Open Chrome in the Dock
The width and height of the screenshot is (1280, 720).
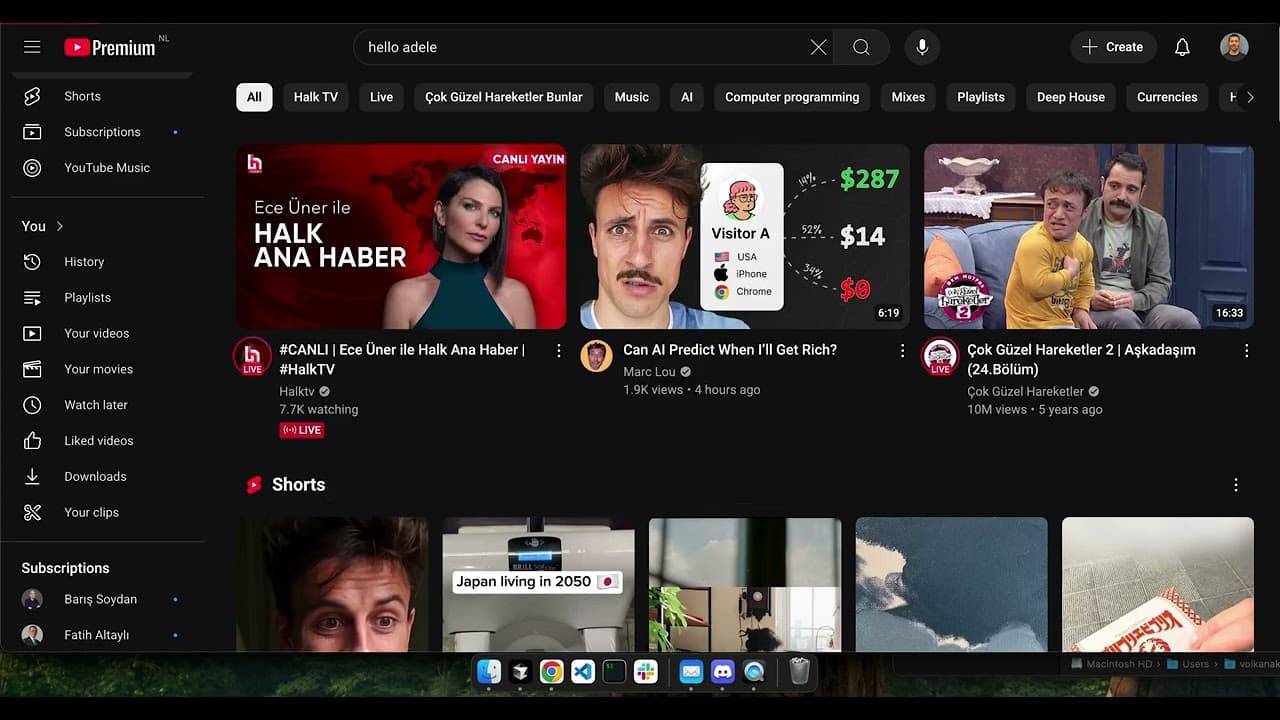point(551,671)
